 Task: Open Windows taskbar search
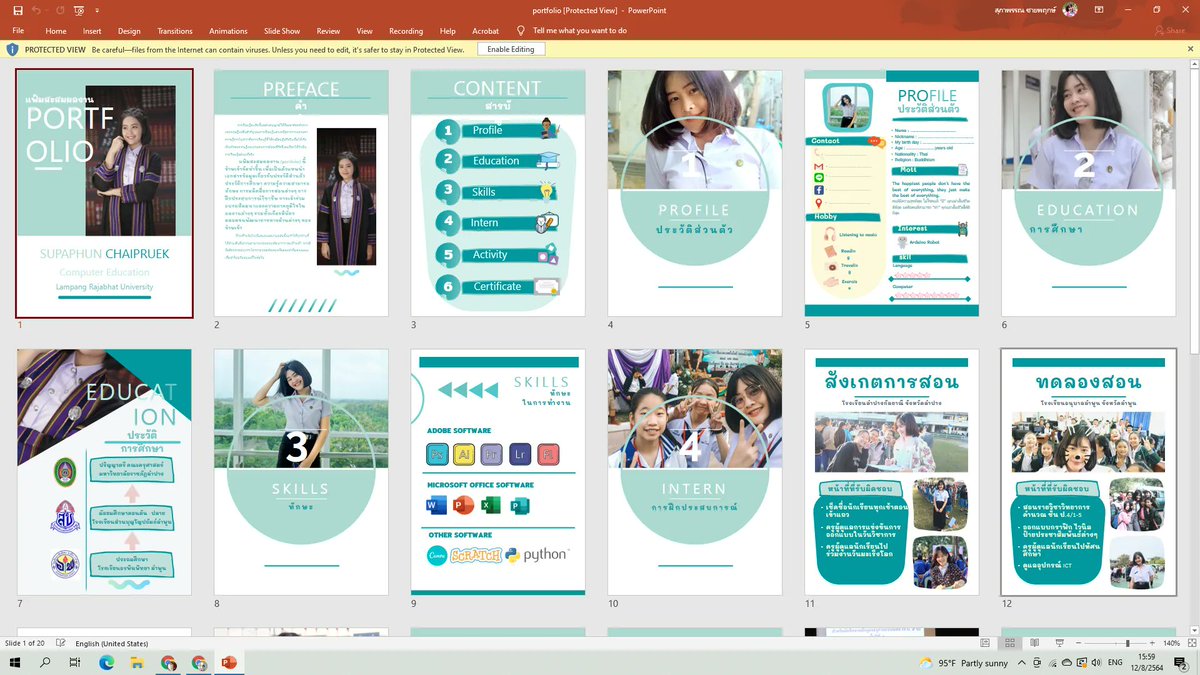[45, 663]
